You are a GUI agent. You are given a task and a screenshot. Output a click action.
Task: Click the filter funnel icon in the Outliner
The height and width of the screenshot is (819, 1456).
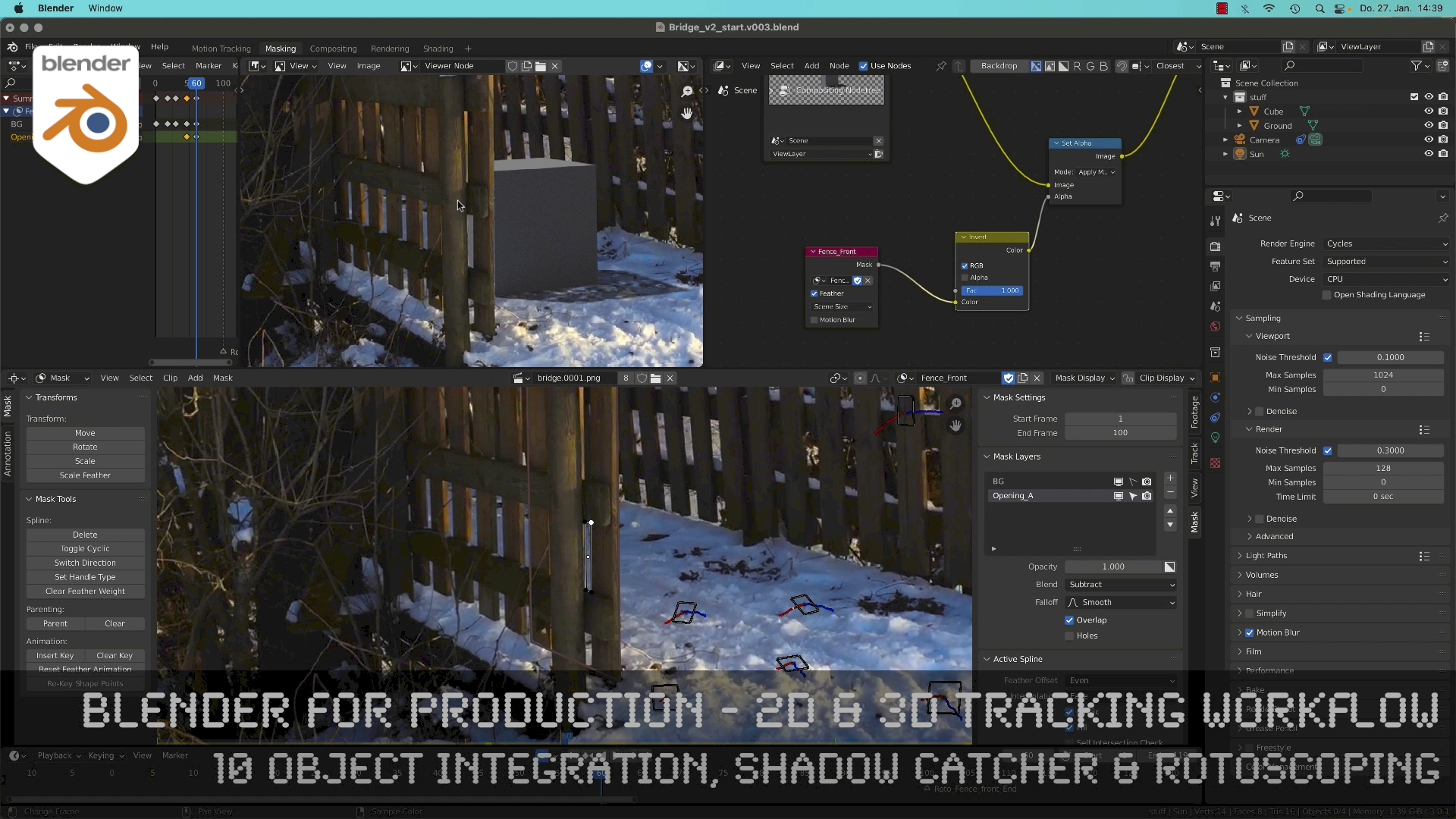(1417, 65)
